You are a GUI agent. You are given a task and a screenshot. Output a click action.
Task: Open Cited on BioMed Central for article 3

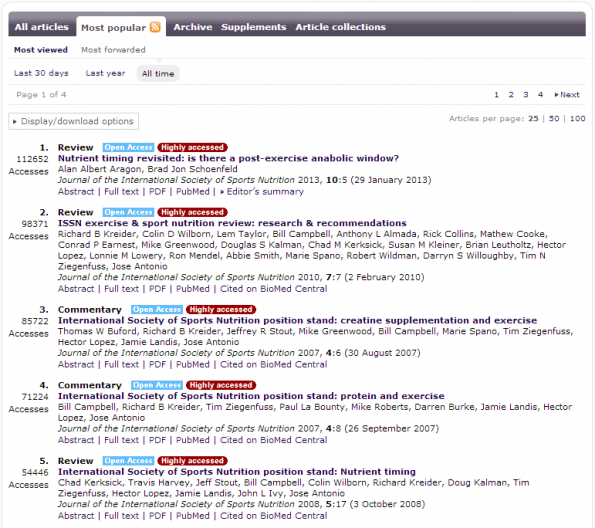click(x=274, y=364)
